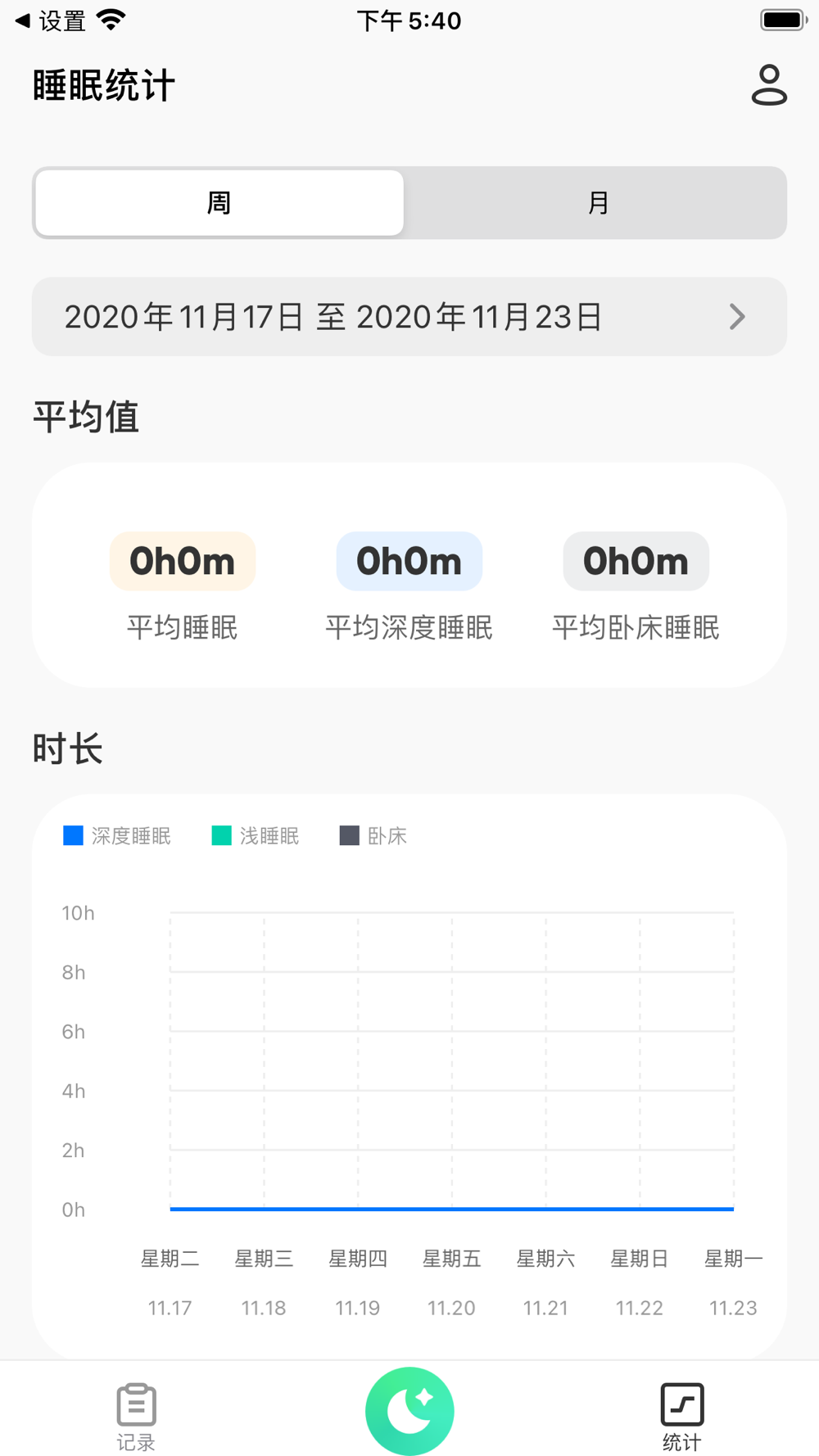The width and height of the screenshot is (819, 1456).
Task: Open the 2020年11月17日 date range selector
Action: 334,317
